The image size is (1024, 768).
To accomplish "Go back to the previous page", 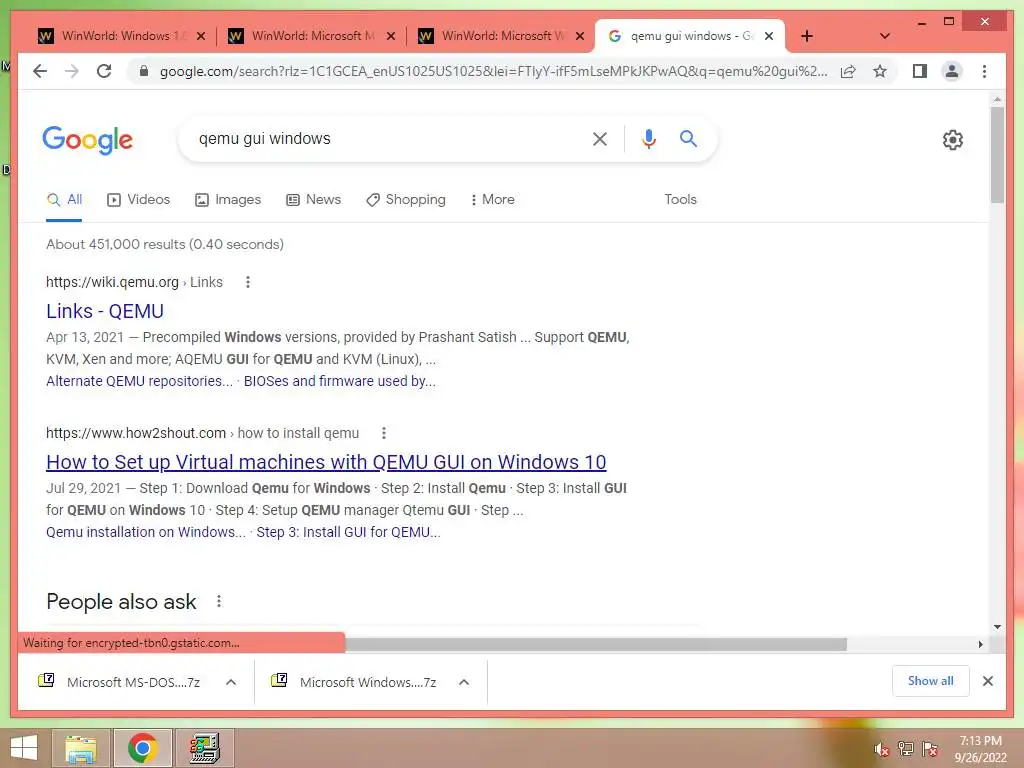I will pos(40,71).
